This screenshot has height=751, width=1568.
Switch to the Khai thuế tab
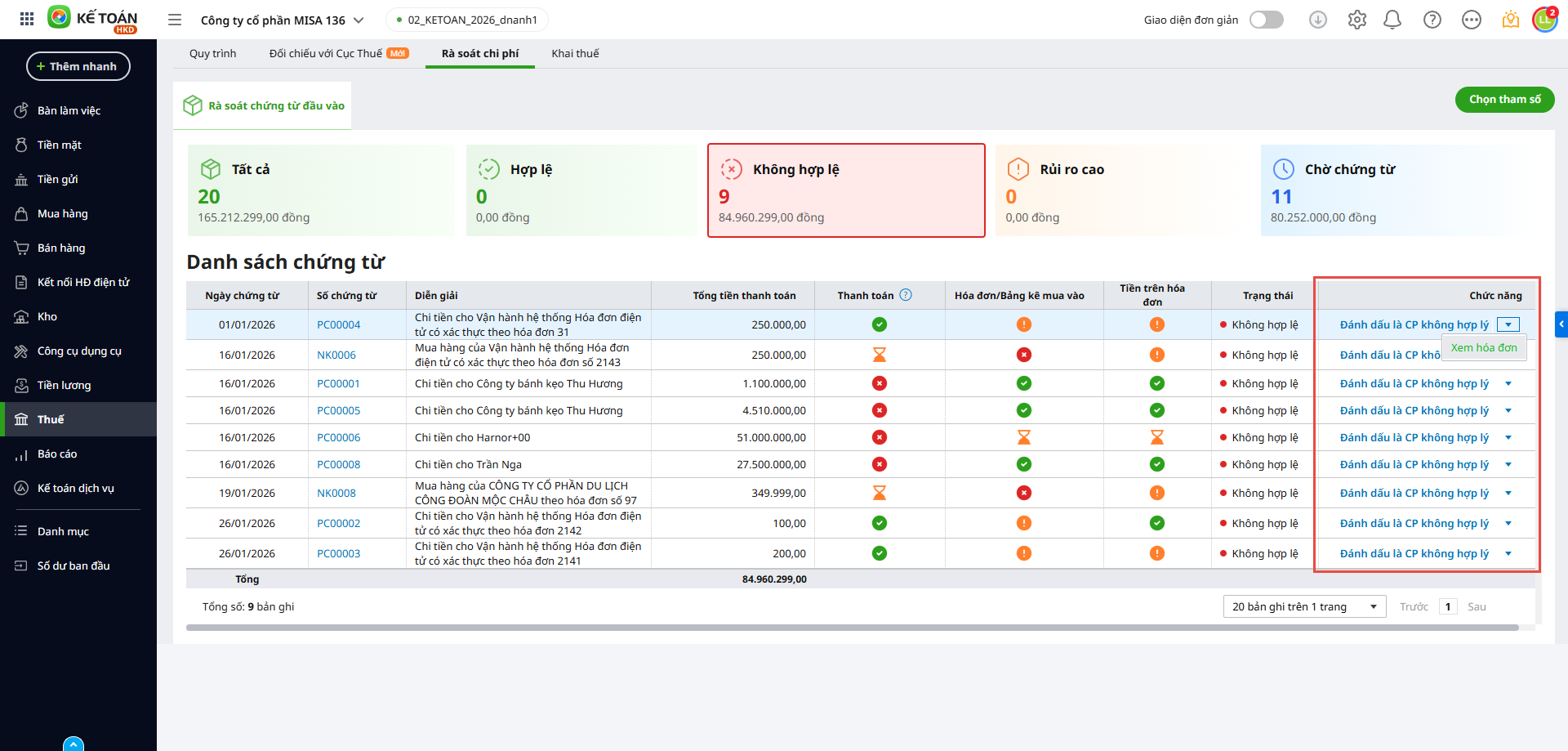coord(575,53)
